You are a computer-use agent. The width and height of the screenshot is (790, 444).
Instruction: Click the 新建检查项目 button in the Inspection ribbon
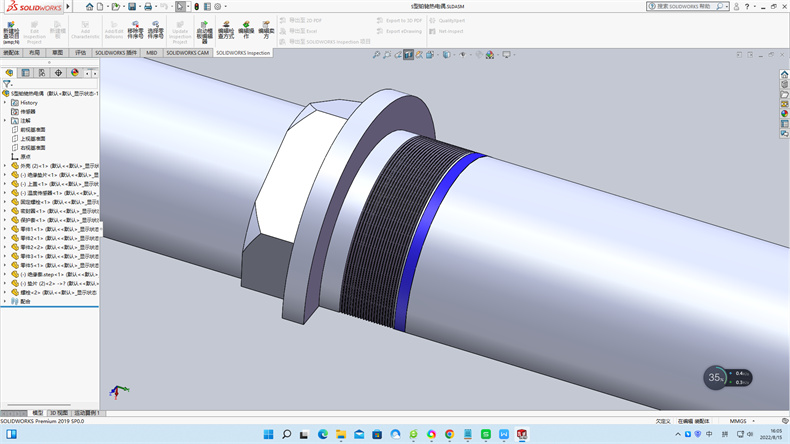pyautogui.click(x=11, y=28)
